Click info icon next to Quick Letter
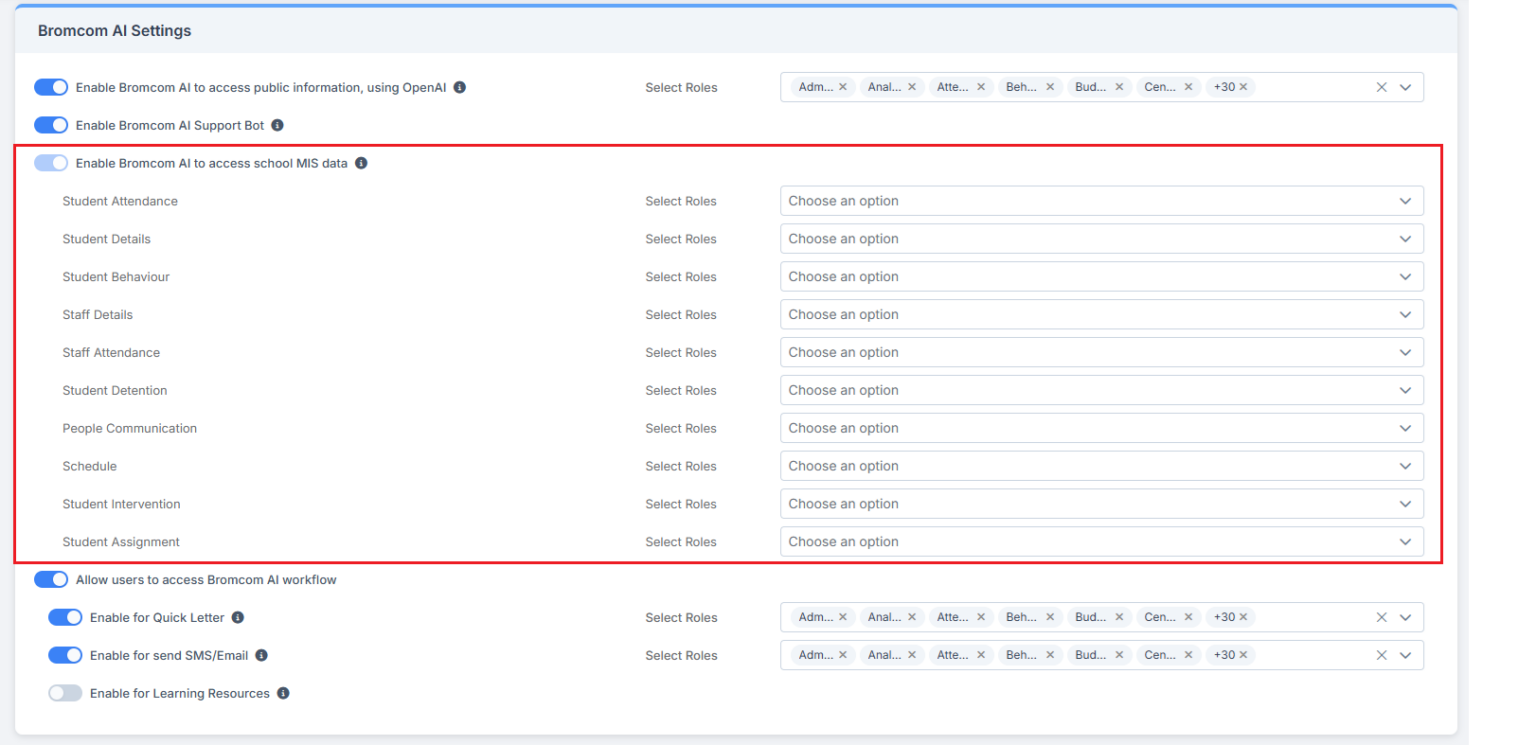Viewport: 1536px width, 745px height. [x=238, y=618]
